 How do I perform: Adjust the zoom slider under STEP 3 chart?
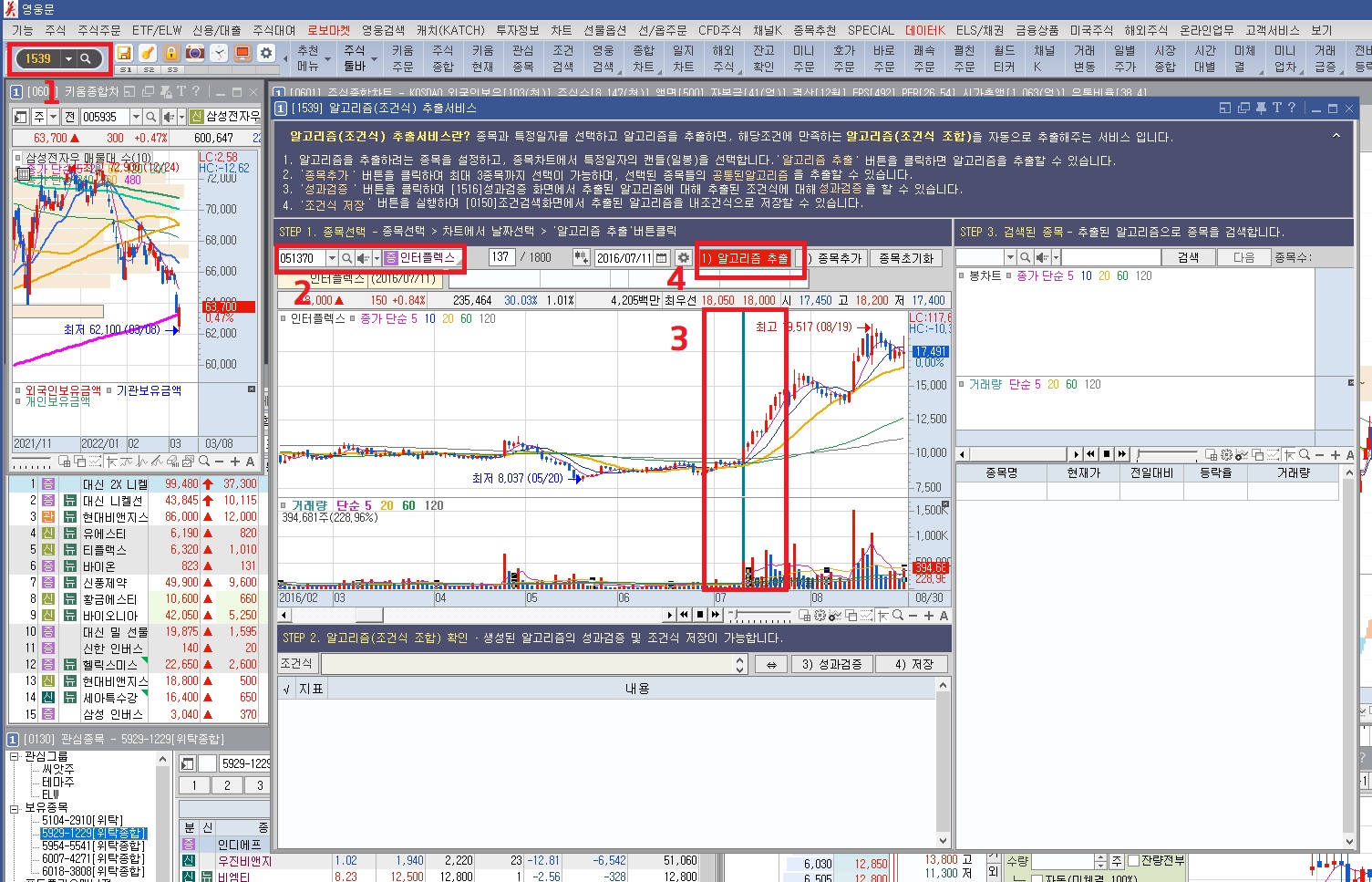click(1169, 454)
